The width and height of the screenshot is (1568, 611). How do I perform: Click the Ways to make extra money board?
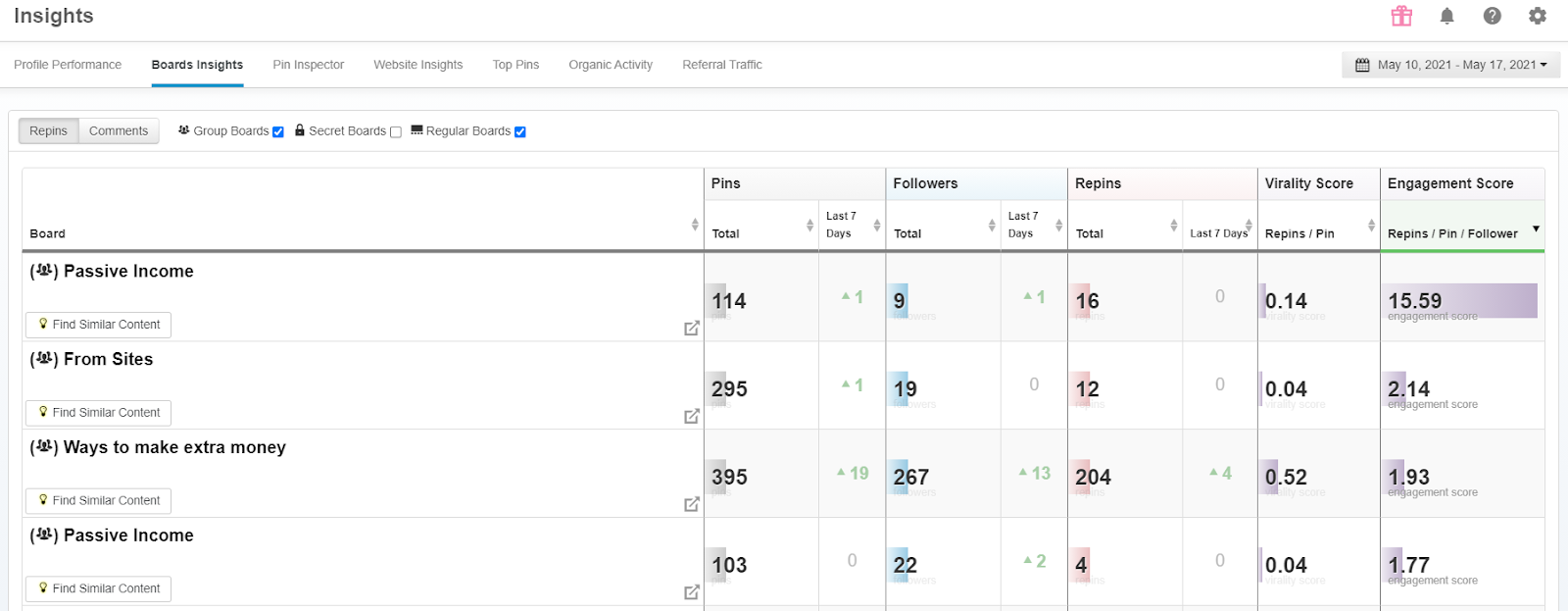[173, 447]
